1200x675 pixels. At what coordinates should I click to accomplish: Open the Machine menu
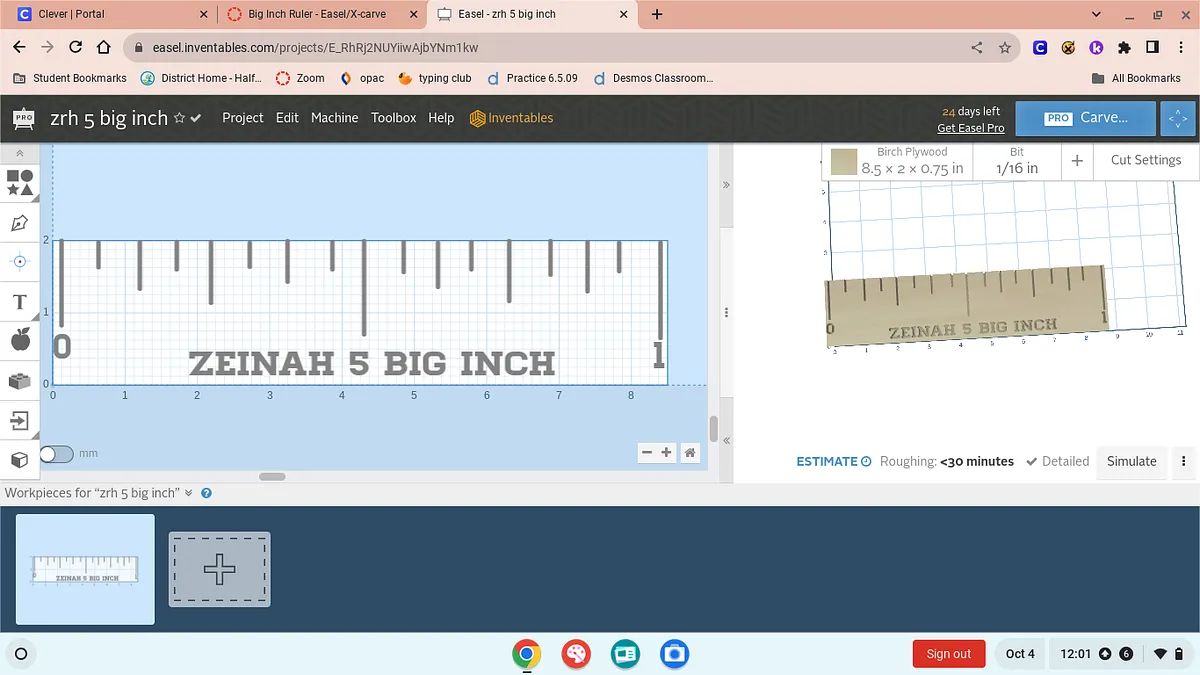(334, 118)
